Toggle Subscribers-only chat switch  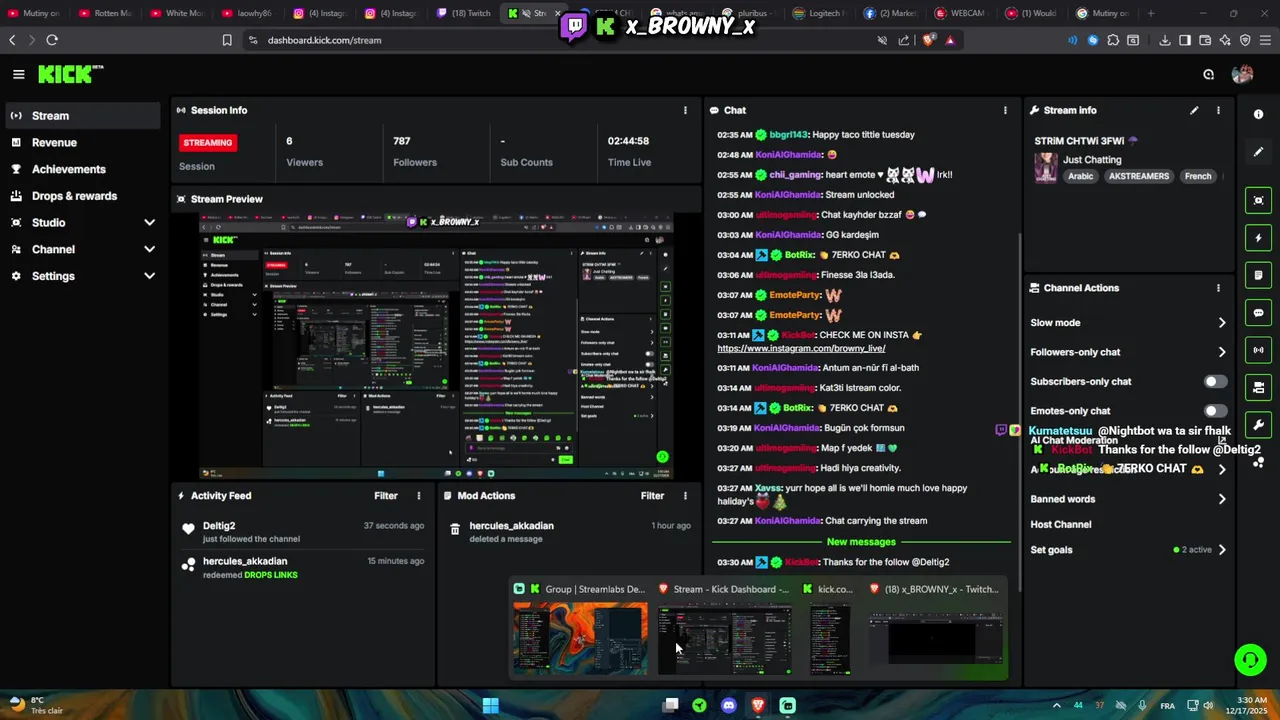(x=1215, y=381)
